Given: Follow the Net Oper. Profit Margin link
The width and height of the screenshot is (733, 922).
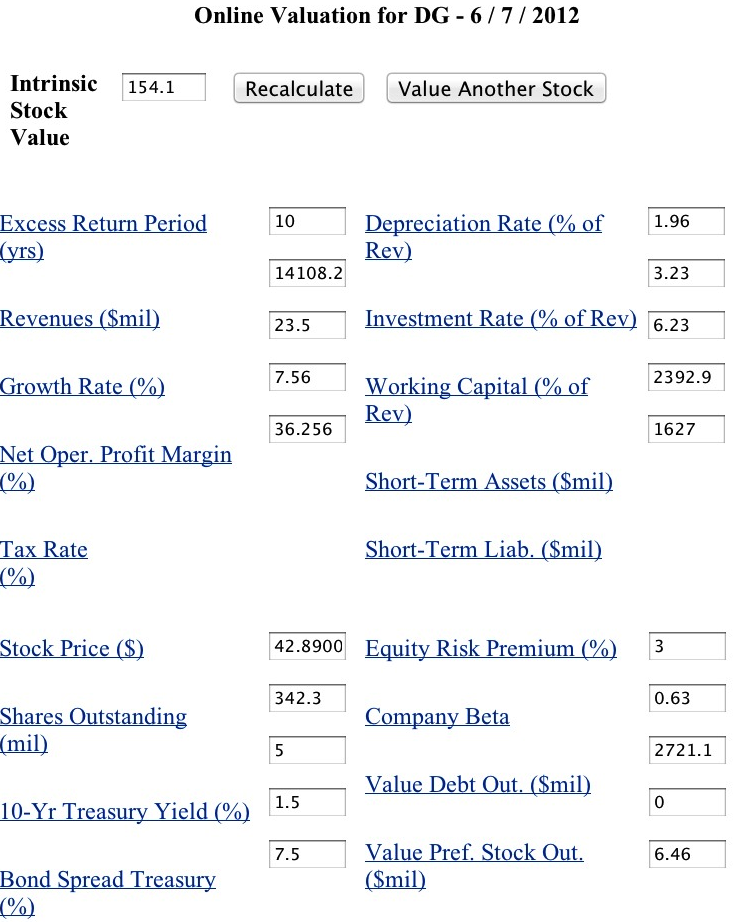Looking at the screenshot, I should click(116, 455).
